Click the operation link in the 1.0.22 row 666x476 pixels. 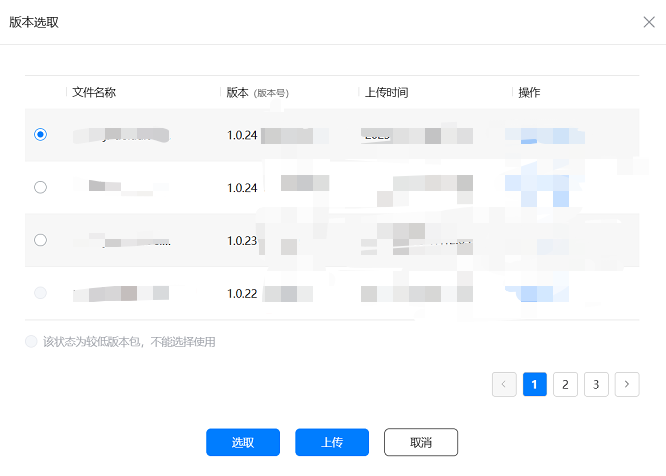pos(537,293)
